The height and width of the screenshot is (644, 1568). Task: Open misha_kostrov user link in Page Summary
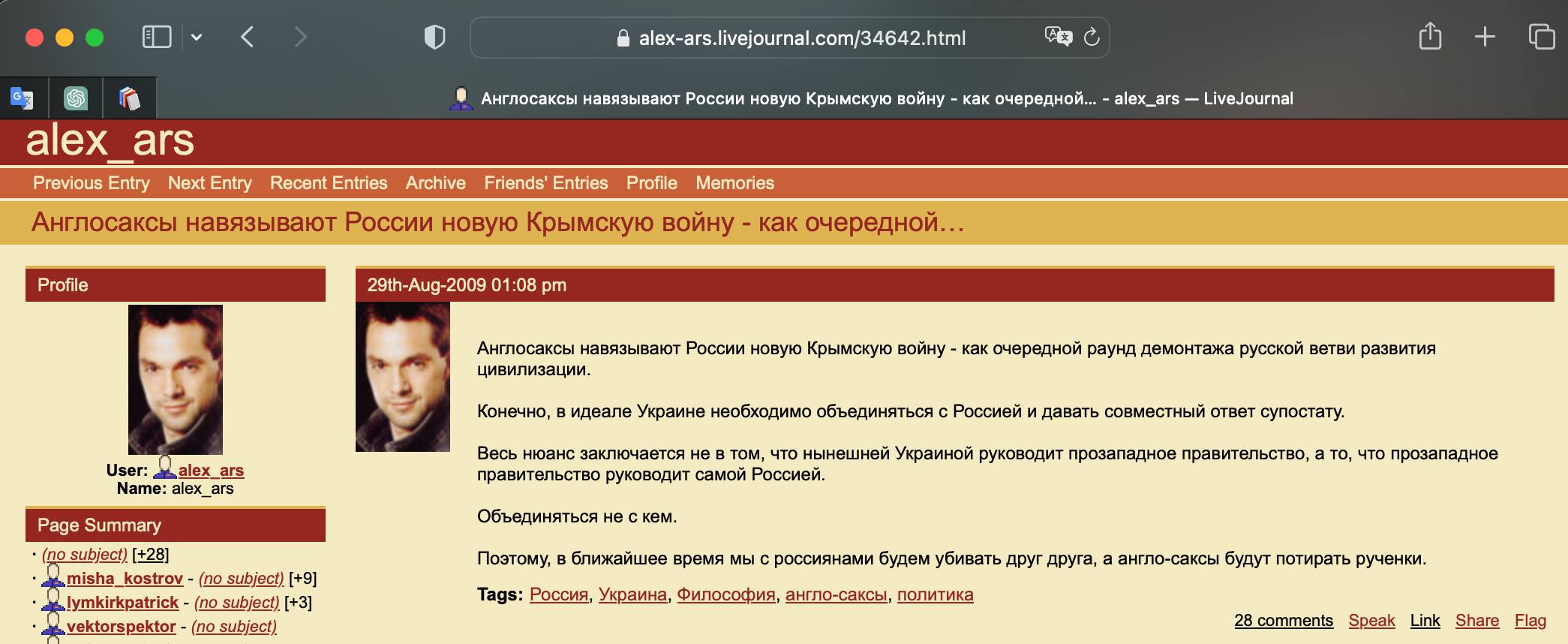click(x=125, y=578)
